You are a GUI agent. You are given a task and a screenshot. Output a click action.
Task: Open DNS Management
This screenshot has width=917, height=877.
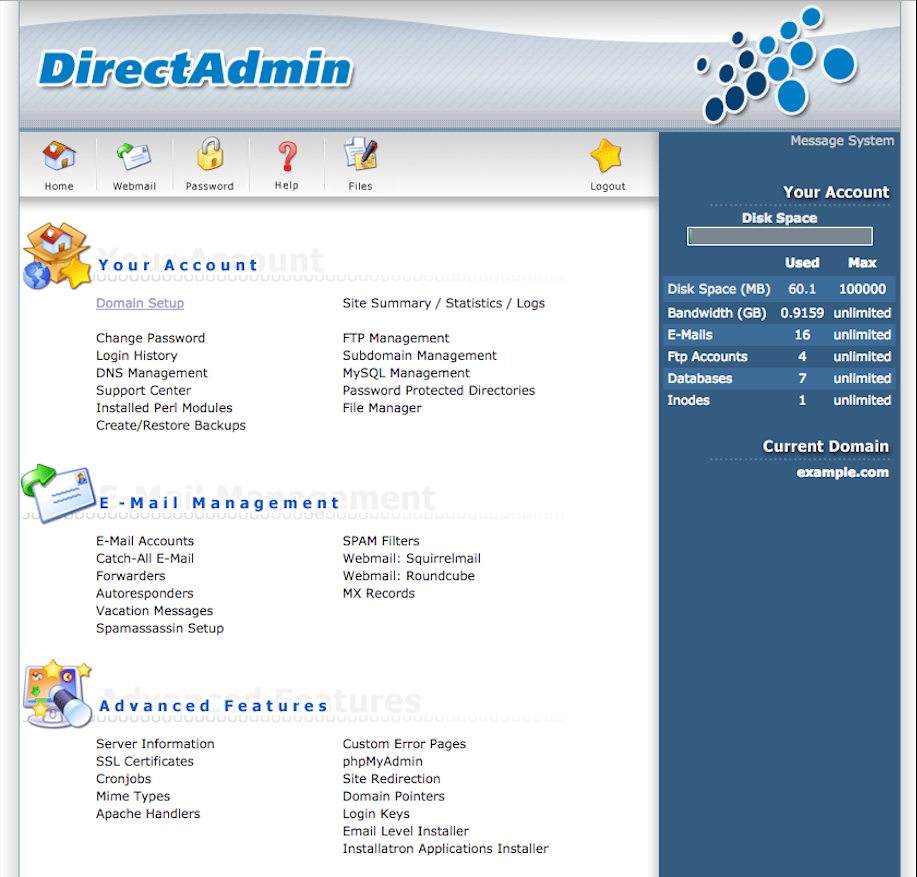tap(151, 373)
